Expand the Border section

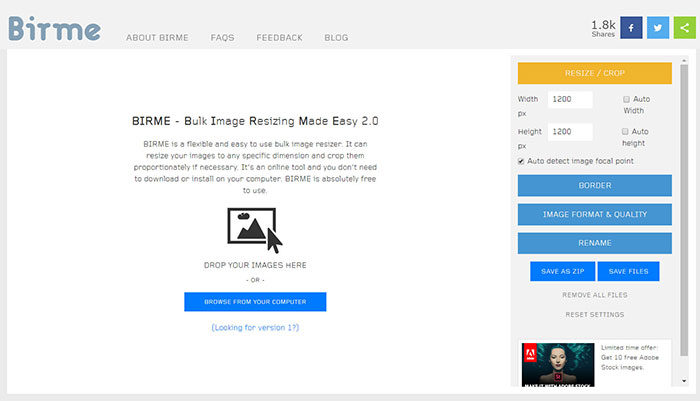[x=595, y=185]
